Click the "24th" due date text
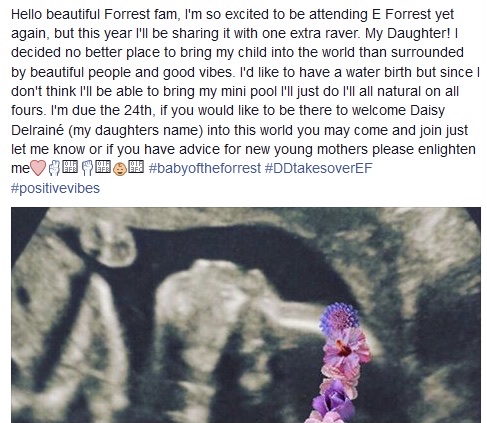The height and width of the screenshot is (423, 487). [140, 110]
